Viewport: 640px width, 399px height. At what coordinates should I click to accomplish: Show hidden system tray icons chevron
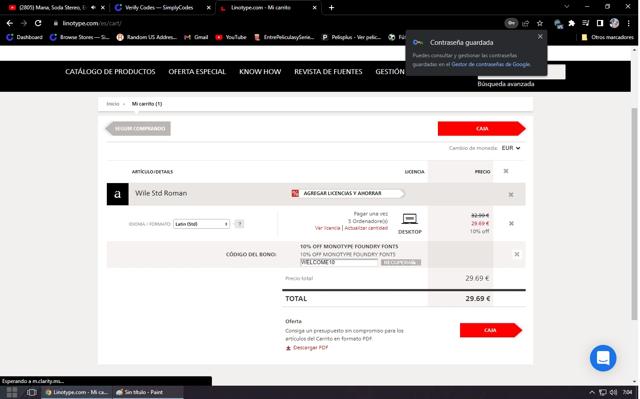(592, 392)
